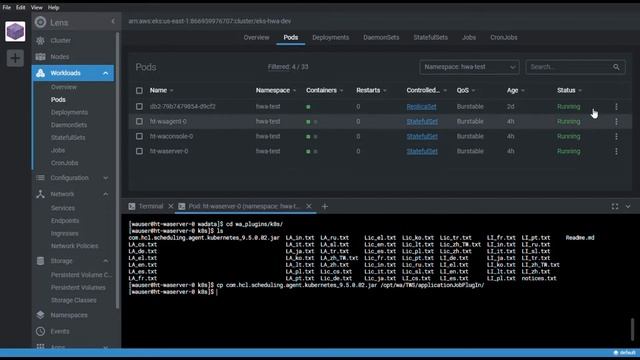Open the Edit menu
Image resolution: width=640 pixels, height=360 pixels.
point(20,7)
